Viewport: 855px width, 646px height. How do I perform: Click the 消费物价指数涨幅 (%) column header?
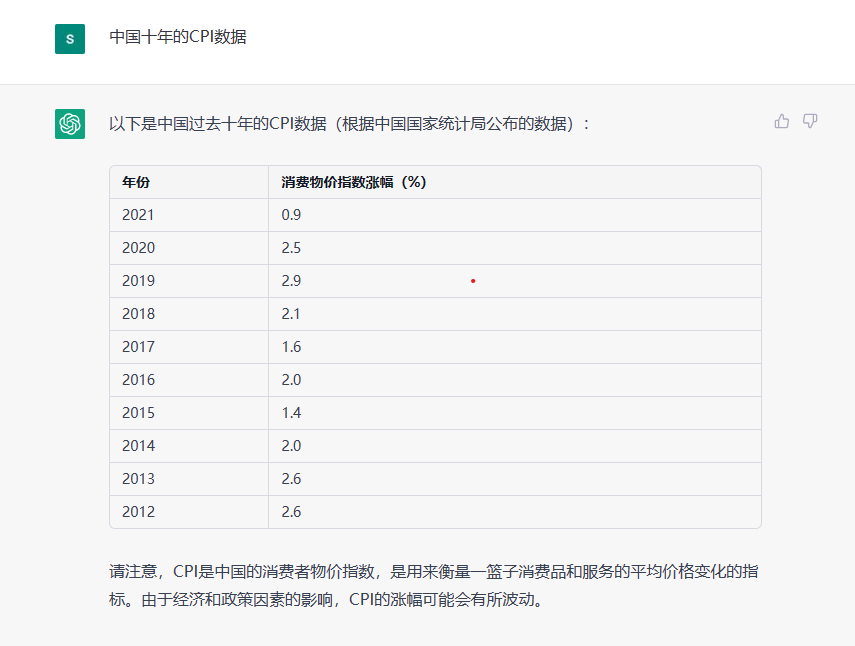[515, 182]
